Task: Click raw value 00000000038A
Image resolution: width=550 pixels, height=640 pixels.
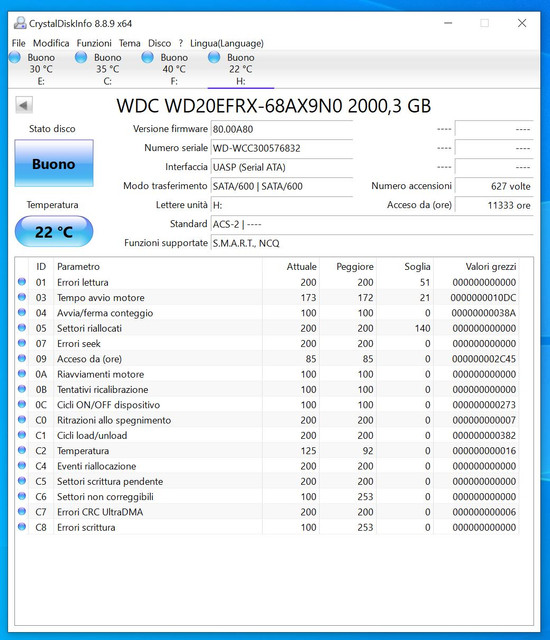Action: pos(484,313)
